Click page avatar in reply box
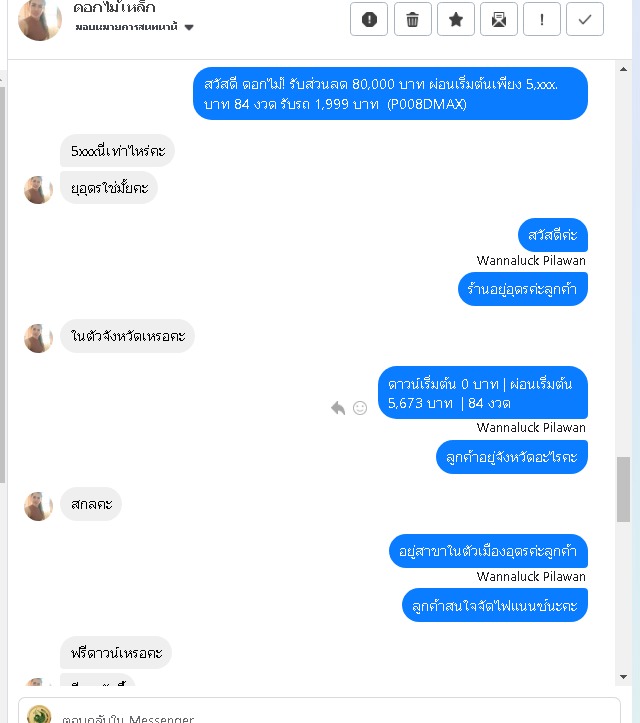The image size is (640, 723). click(x=39, y=715)
